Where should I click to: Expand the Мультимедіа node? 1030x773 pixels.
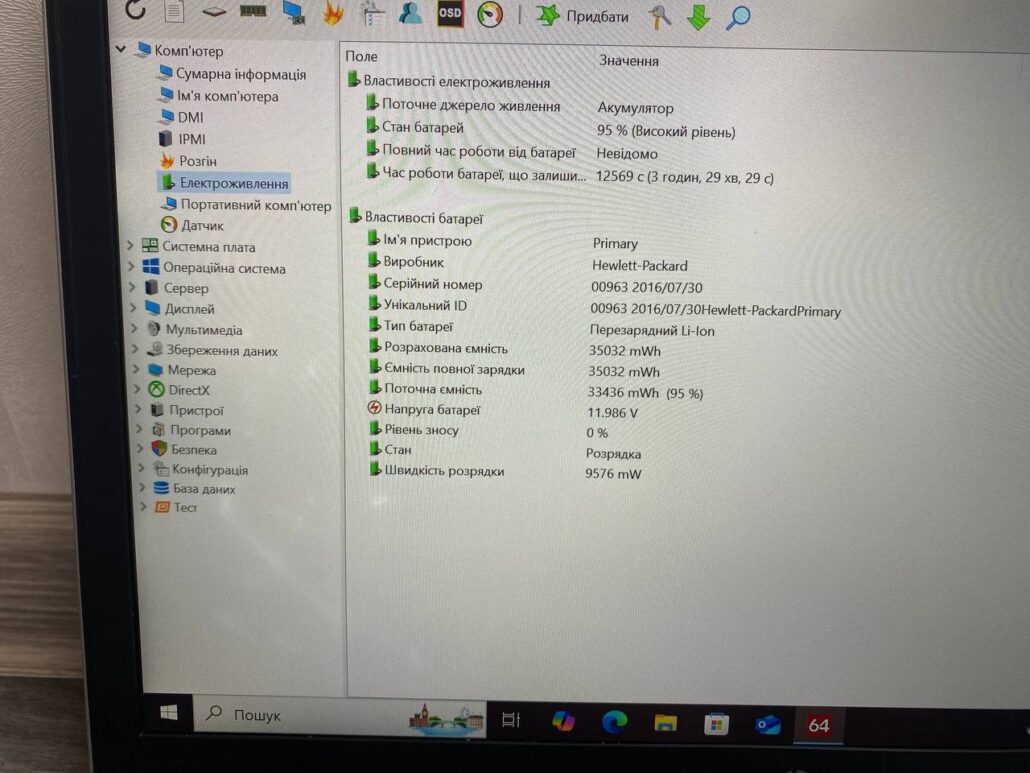tap(135, 328)
